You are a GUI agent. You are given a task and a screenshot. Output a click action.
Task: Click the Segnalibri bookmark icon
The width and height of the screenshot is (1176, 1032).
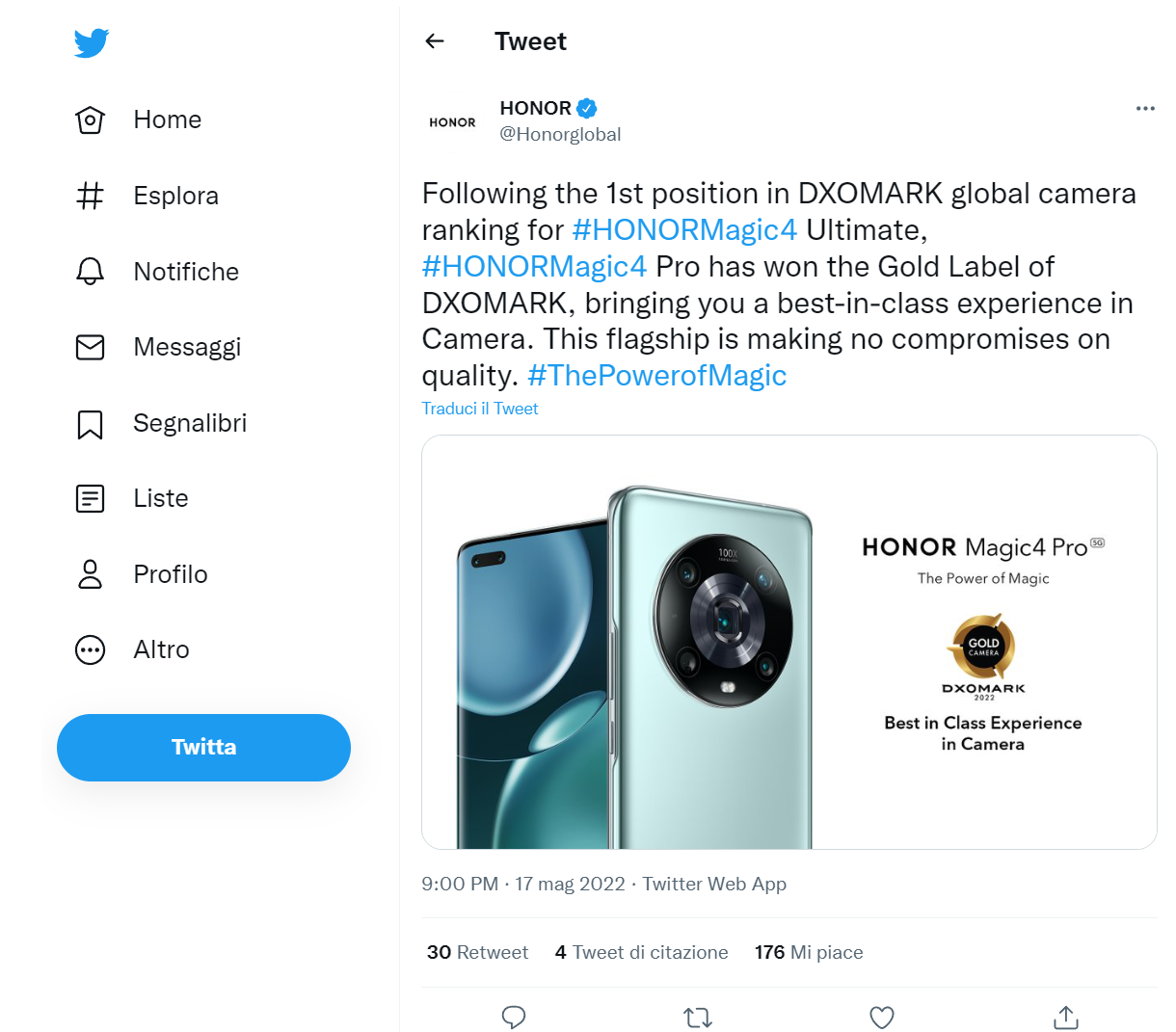91,424
